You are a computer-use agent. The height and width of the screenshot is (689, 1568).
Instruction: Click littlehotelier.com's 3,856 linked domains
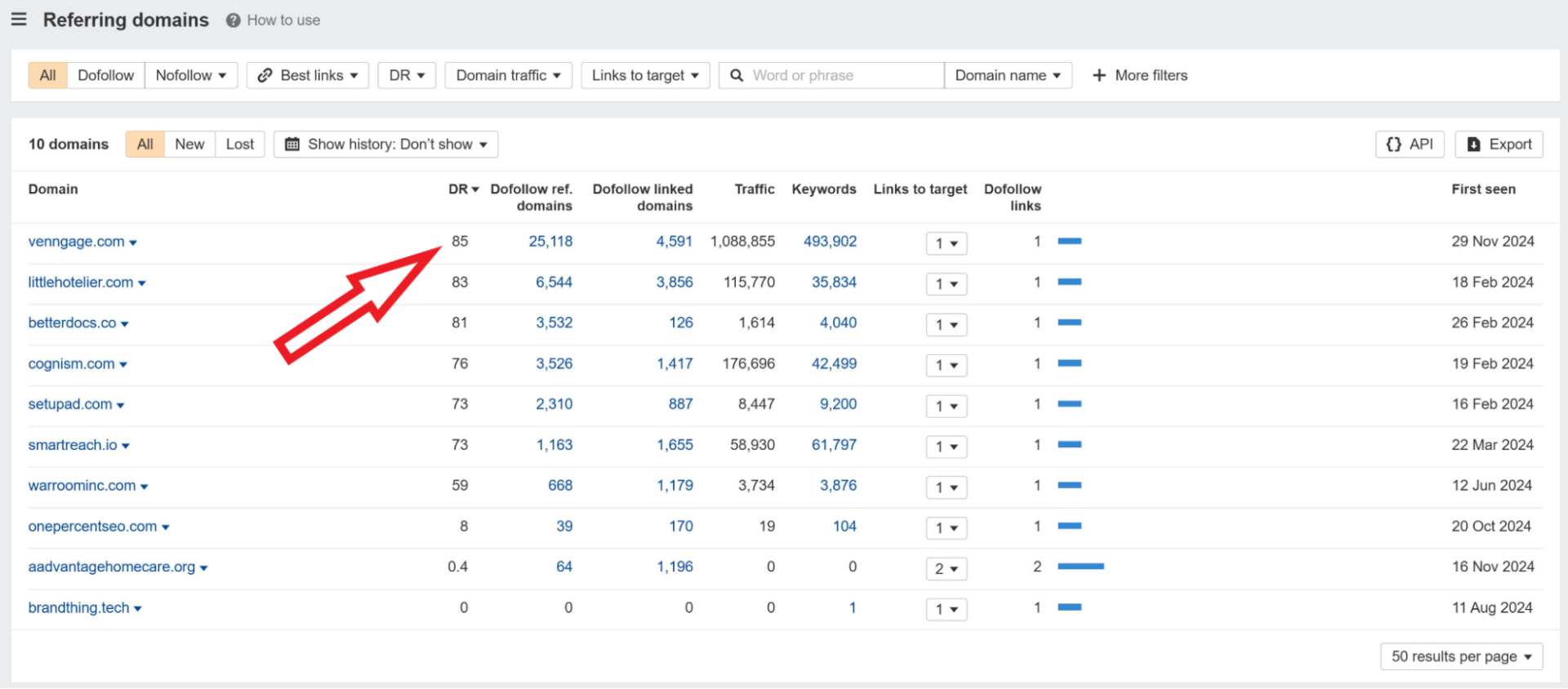click(675, 282)
